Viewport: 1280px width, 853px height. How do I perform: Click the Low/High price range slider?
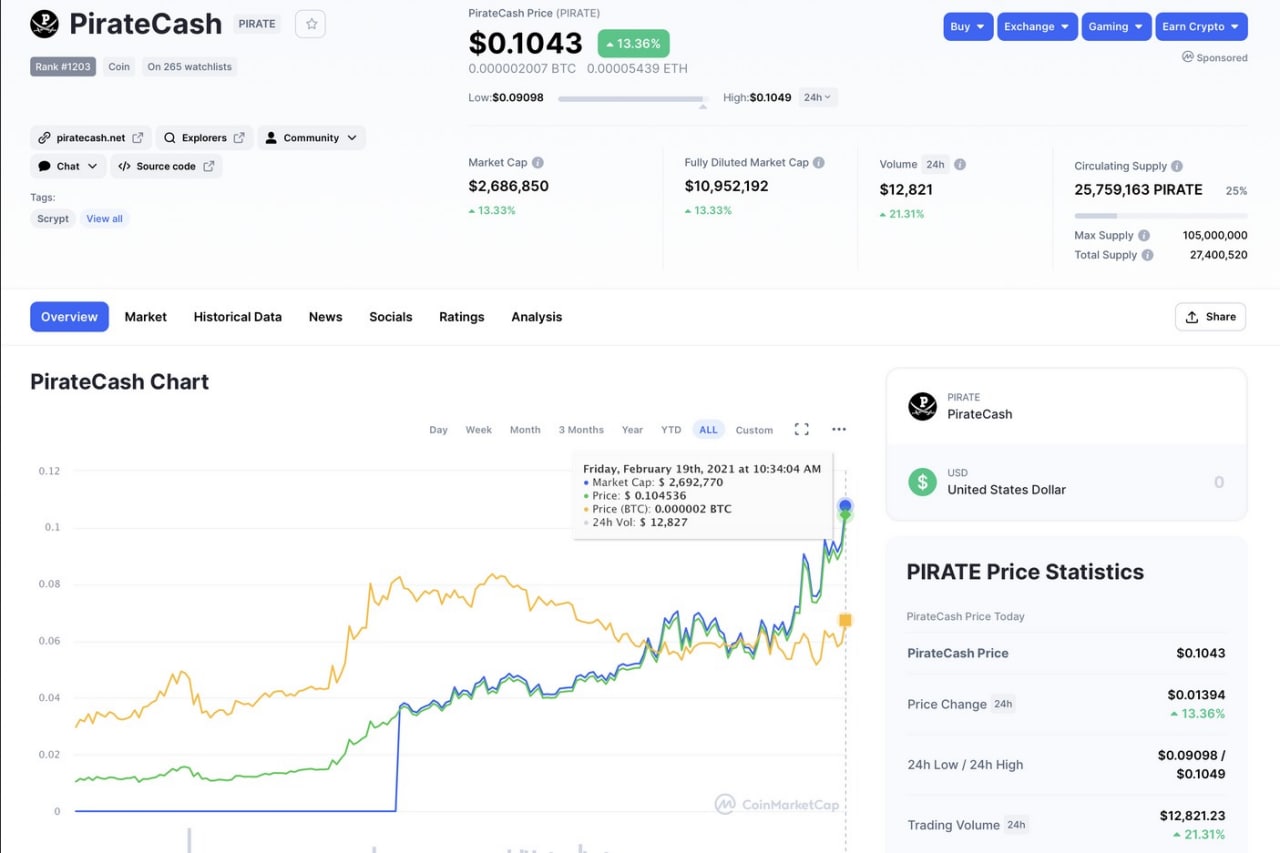(632, 99)
